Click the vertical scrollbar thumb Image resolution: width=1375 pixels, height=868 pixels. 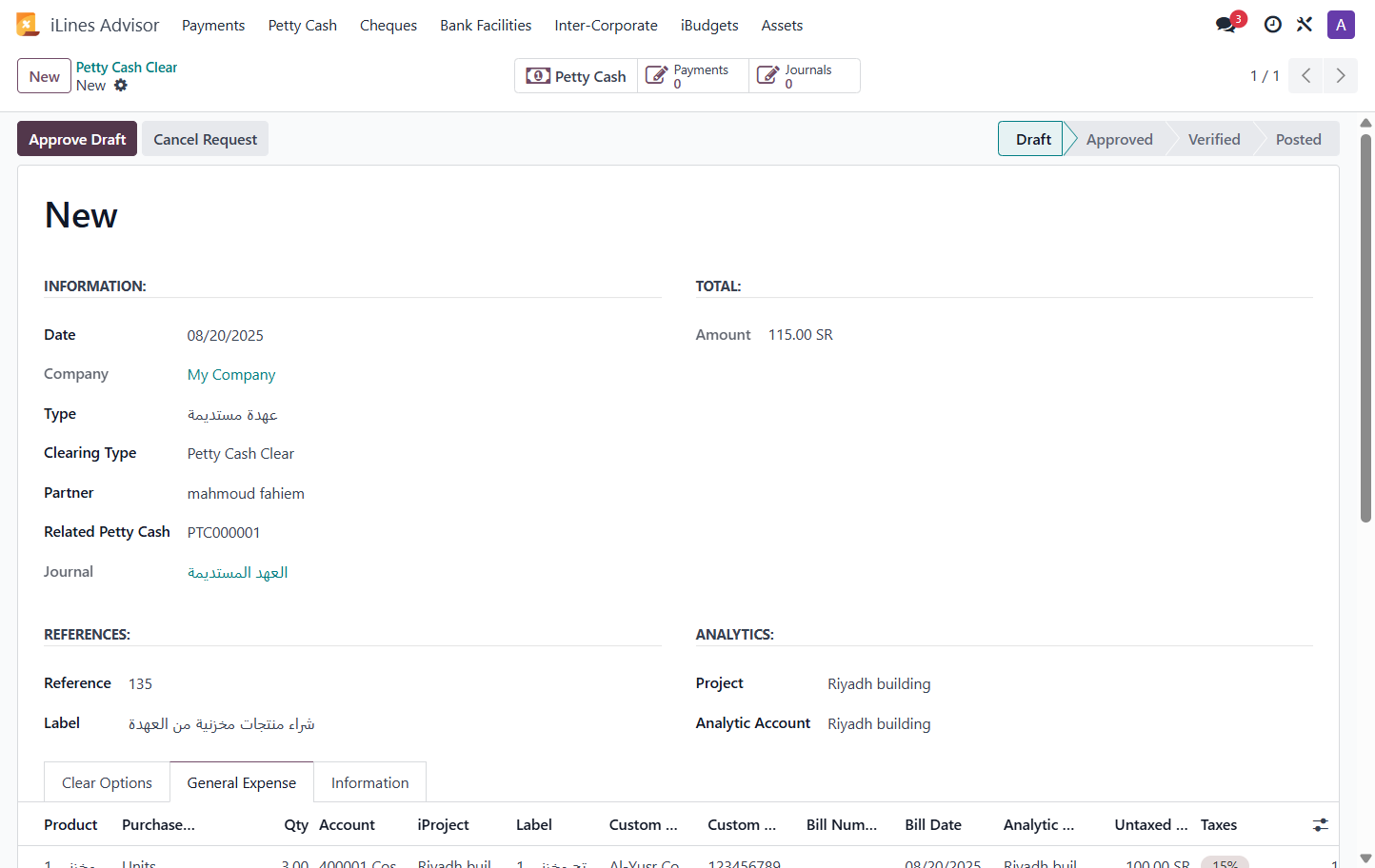click(1365, 328)
